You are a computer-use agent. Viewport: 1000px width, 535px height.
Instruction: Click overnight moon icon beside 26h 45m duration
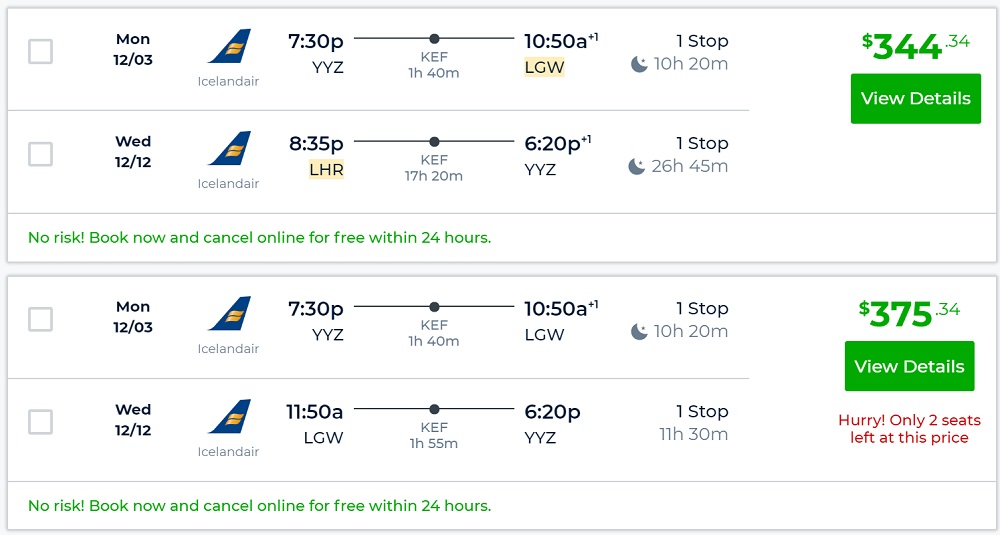[x=637, y=166]
